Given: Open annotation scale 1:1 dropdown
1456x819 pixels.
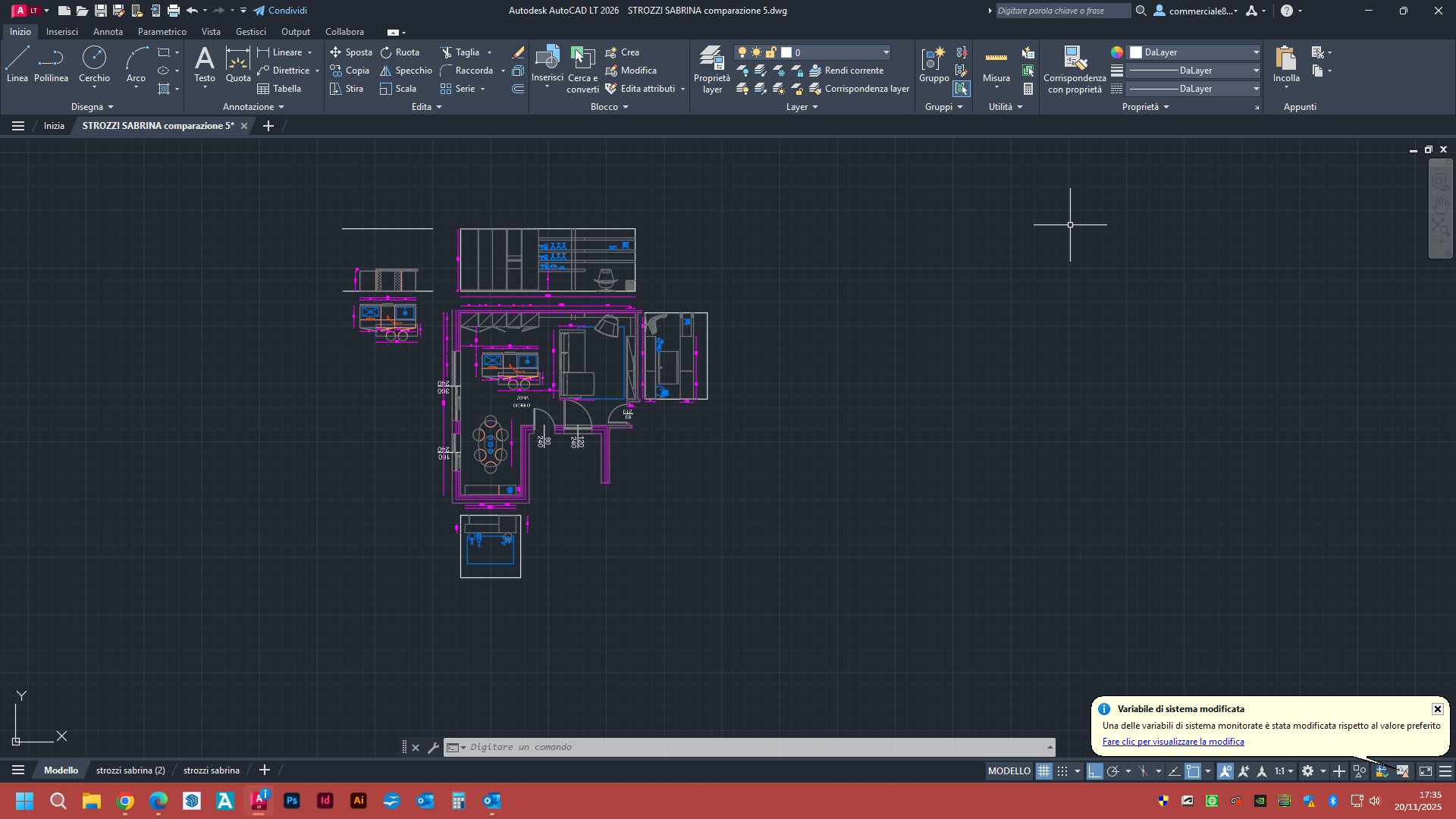Looking at the screenshot, I should pyautogui.click(x=1283, y=771).
